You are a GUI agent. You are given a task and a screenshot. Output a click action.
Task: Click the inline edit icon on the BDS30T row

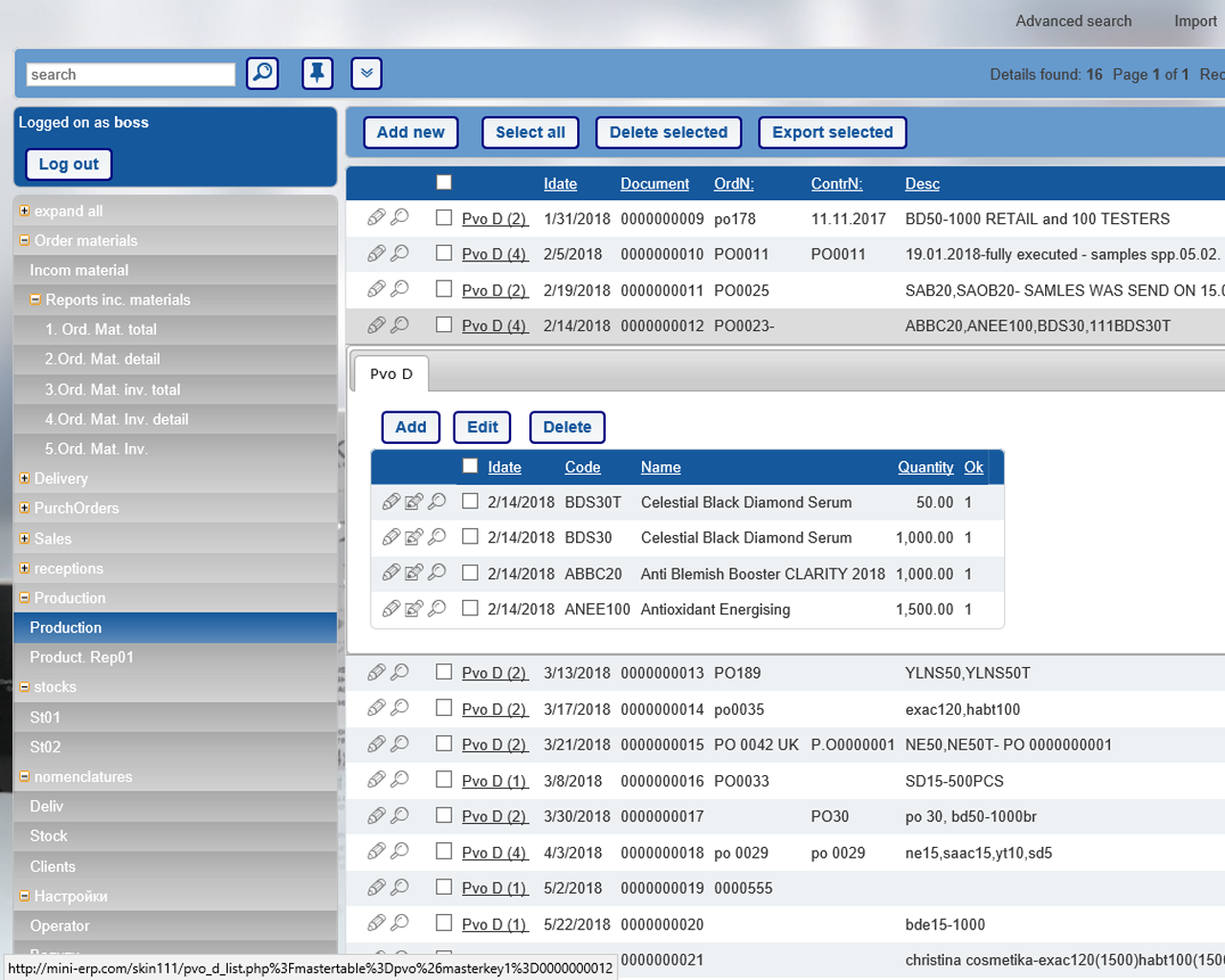click(x=413, y=502)
